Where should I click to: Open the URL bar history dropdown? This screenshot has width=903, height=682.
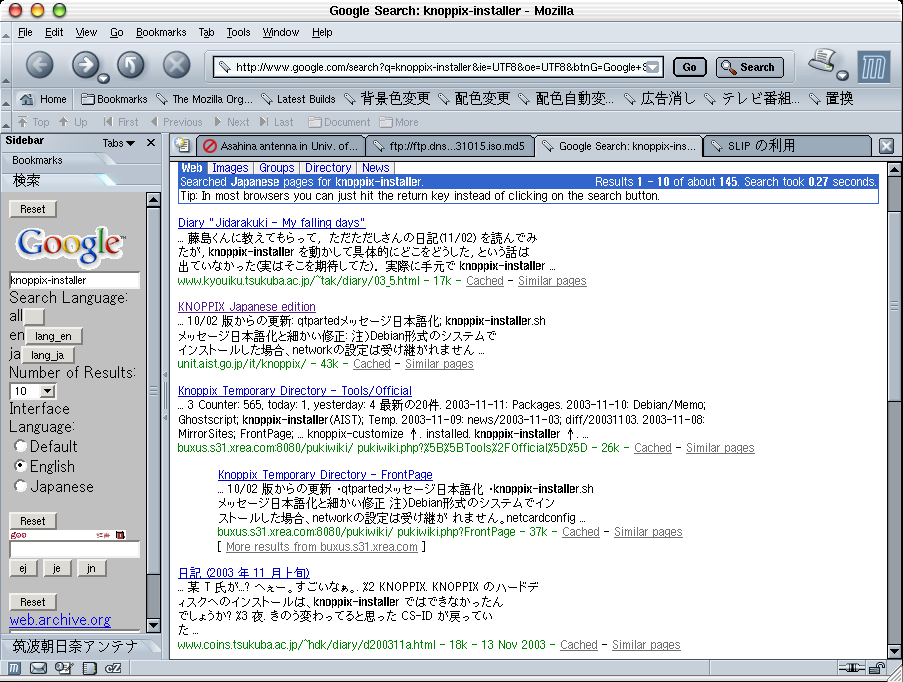652,67
